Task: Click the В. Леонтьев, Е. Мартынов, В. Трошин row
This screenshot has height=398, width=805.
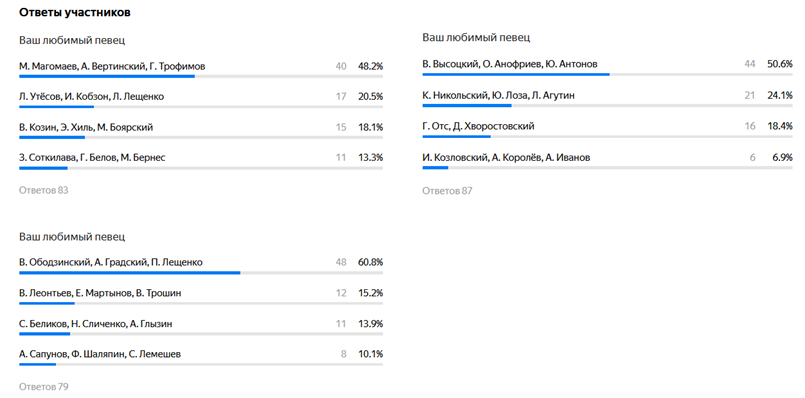Action: 201,296
